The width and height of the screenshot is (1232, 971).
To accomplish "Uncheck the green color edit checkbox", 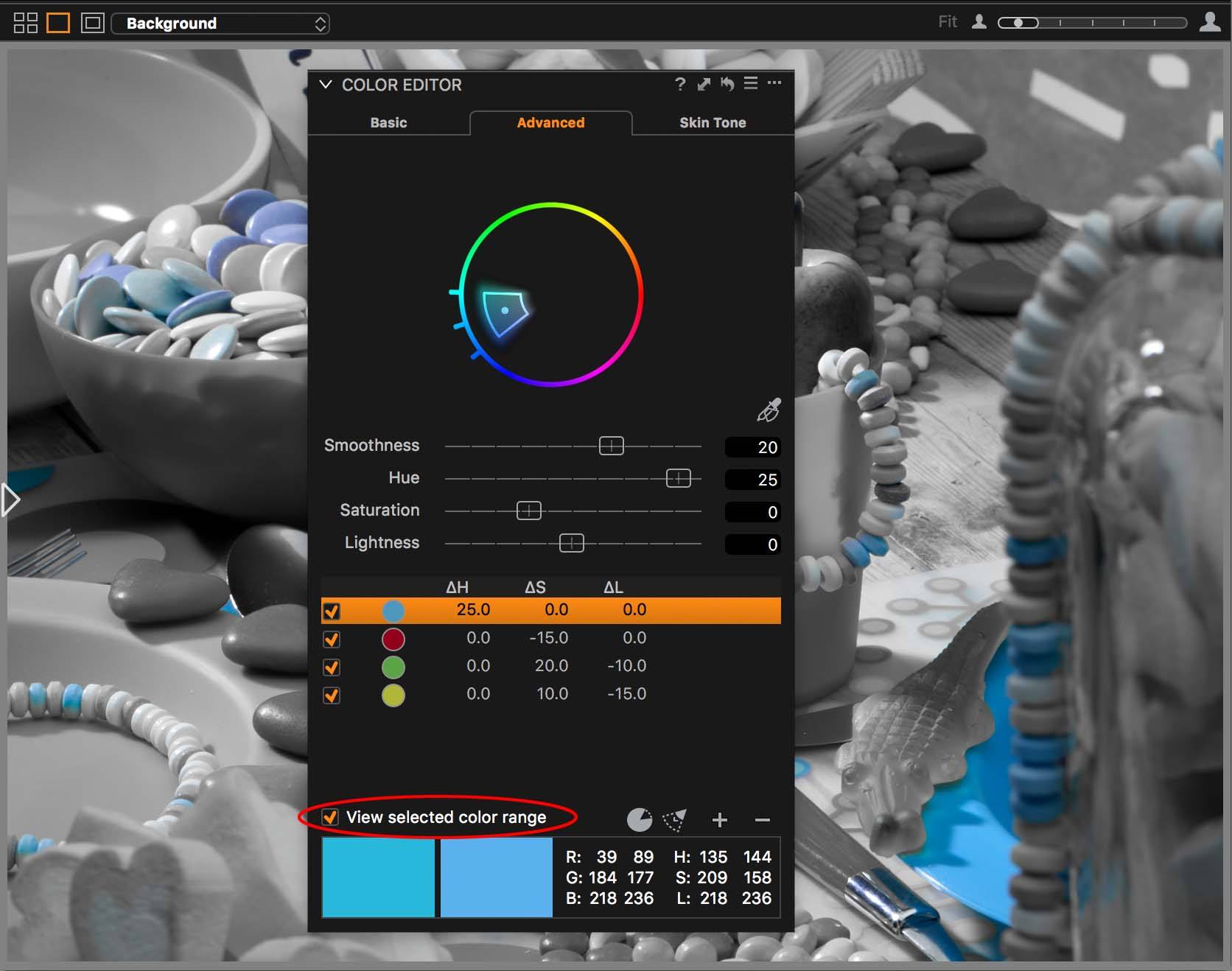I will click(x=332, y=667).
